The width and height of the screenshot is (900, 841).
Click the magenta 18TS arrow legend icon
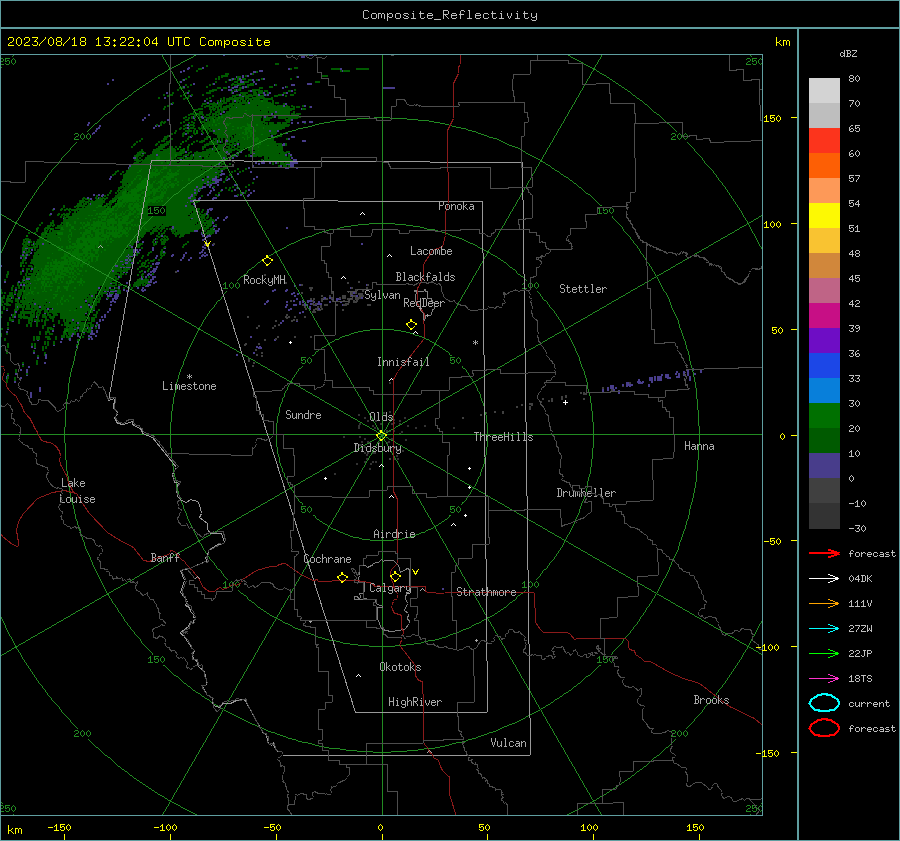tap(824, 678)
